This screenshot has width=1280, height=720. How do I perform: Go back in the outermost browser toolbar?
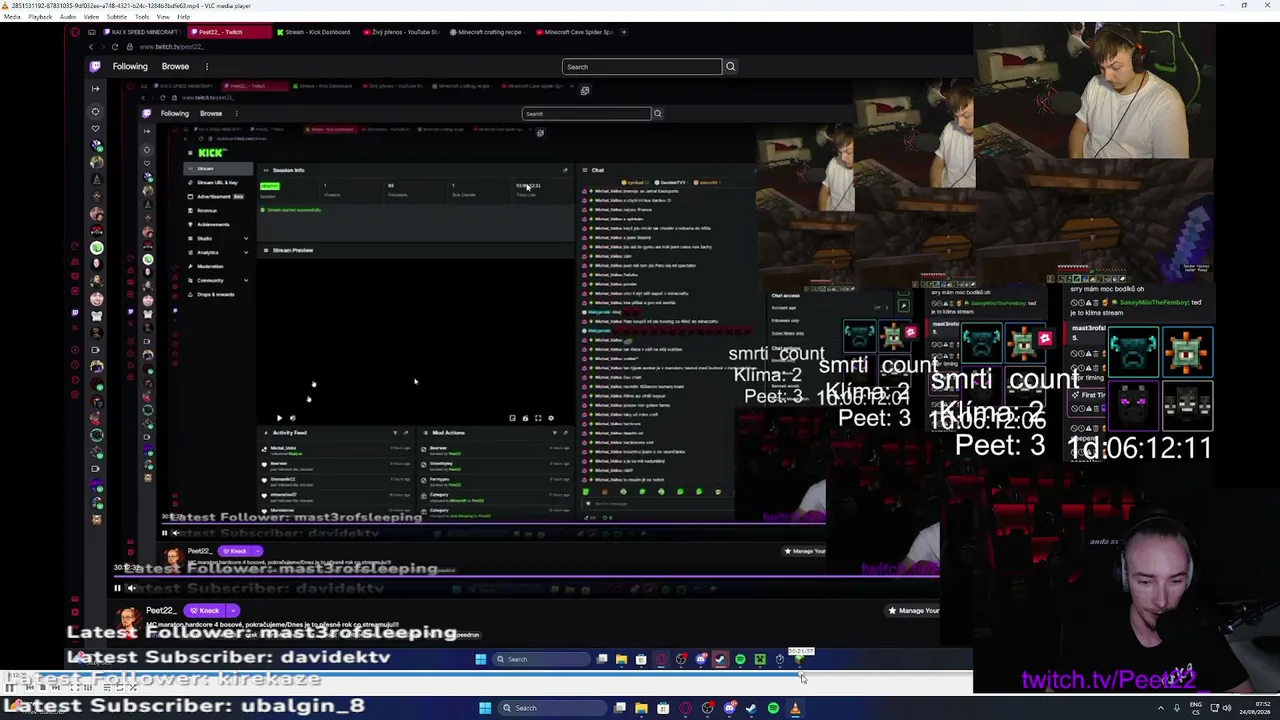91,47
